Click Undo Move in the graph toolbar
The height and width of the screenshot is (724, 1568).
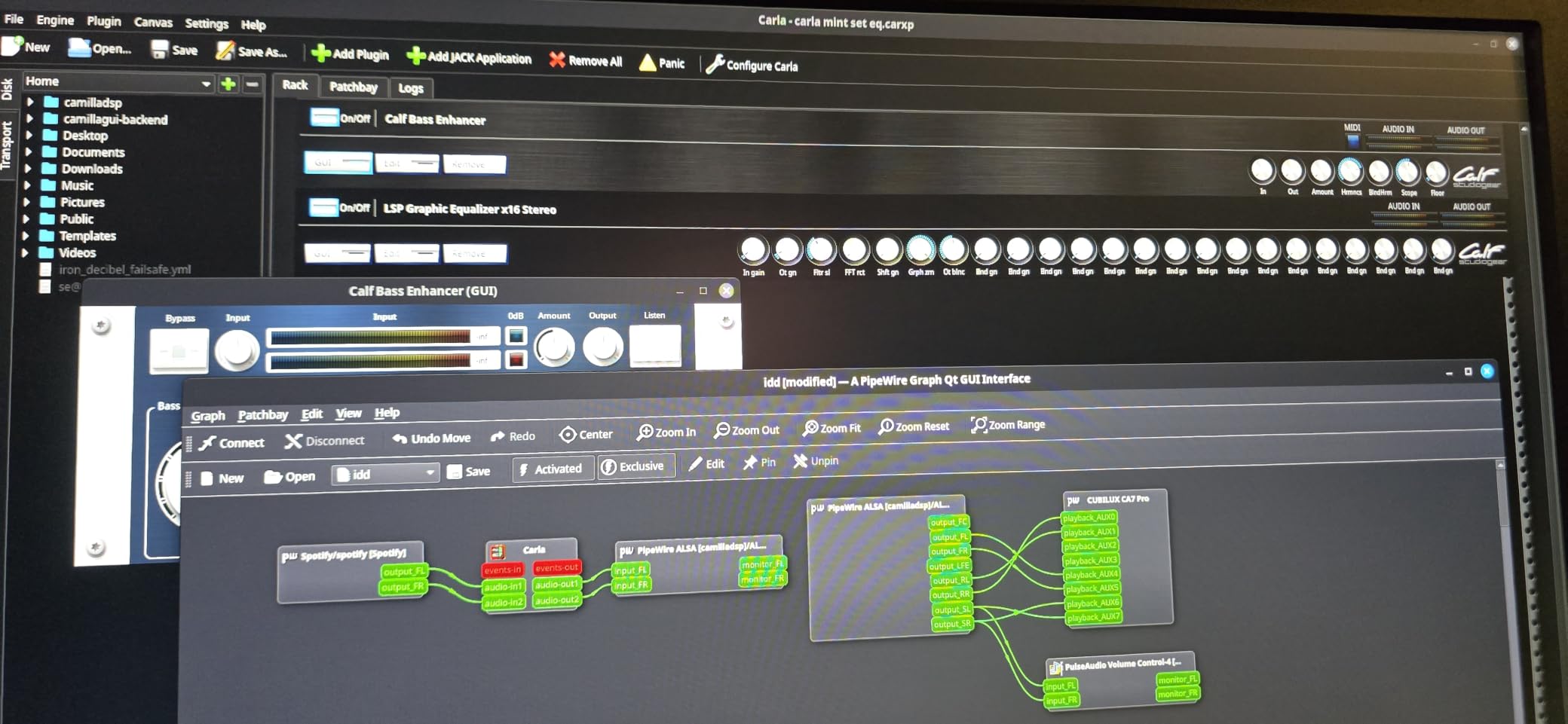coord(431,438)
